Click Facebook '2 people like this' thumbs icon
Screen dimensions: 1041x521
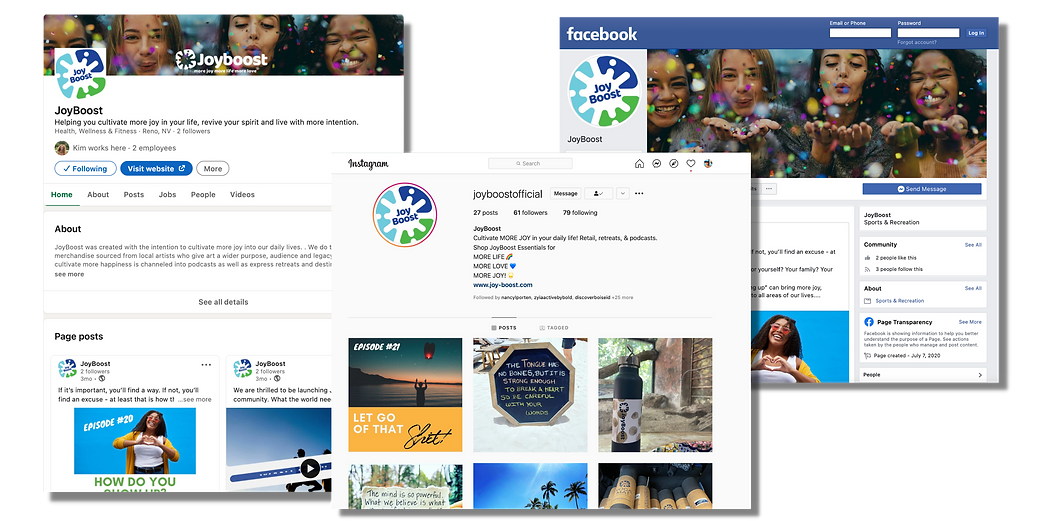pyautogui.click(x=867, y=258)
